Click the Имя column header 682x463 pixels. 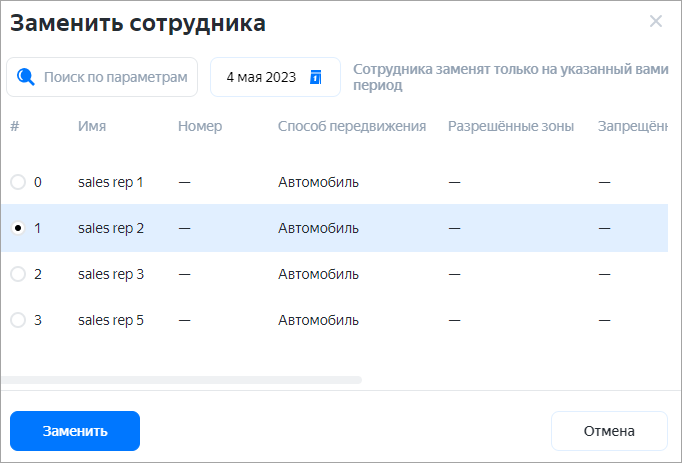pyautogui.click(x=92, y=126)
